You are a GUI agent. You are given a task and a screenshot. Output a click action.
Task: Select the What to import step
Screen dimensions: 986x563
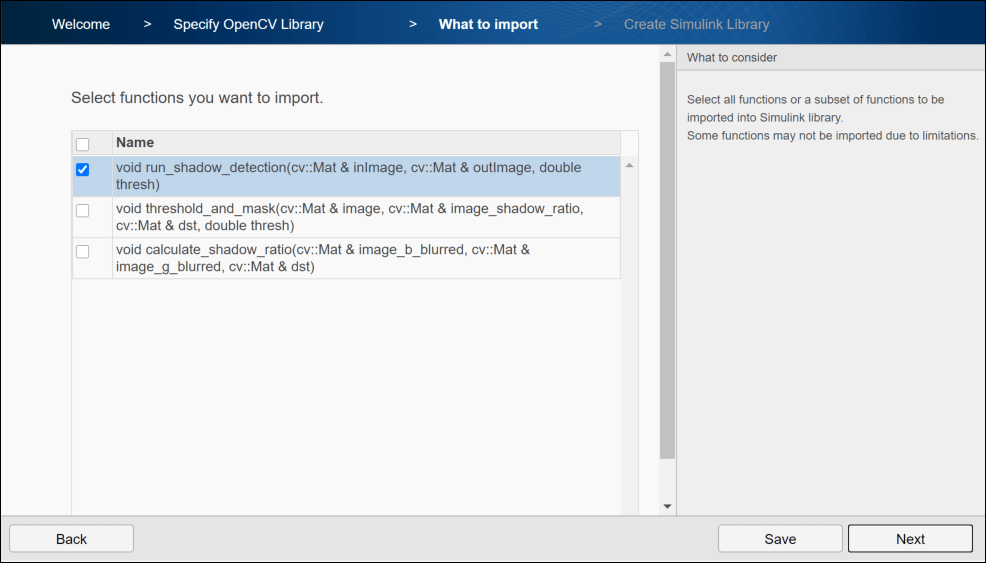[x=488, y=24]
